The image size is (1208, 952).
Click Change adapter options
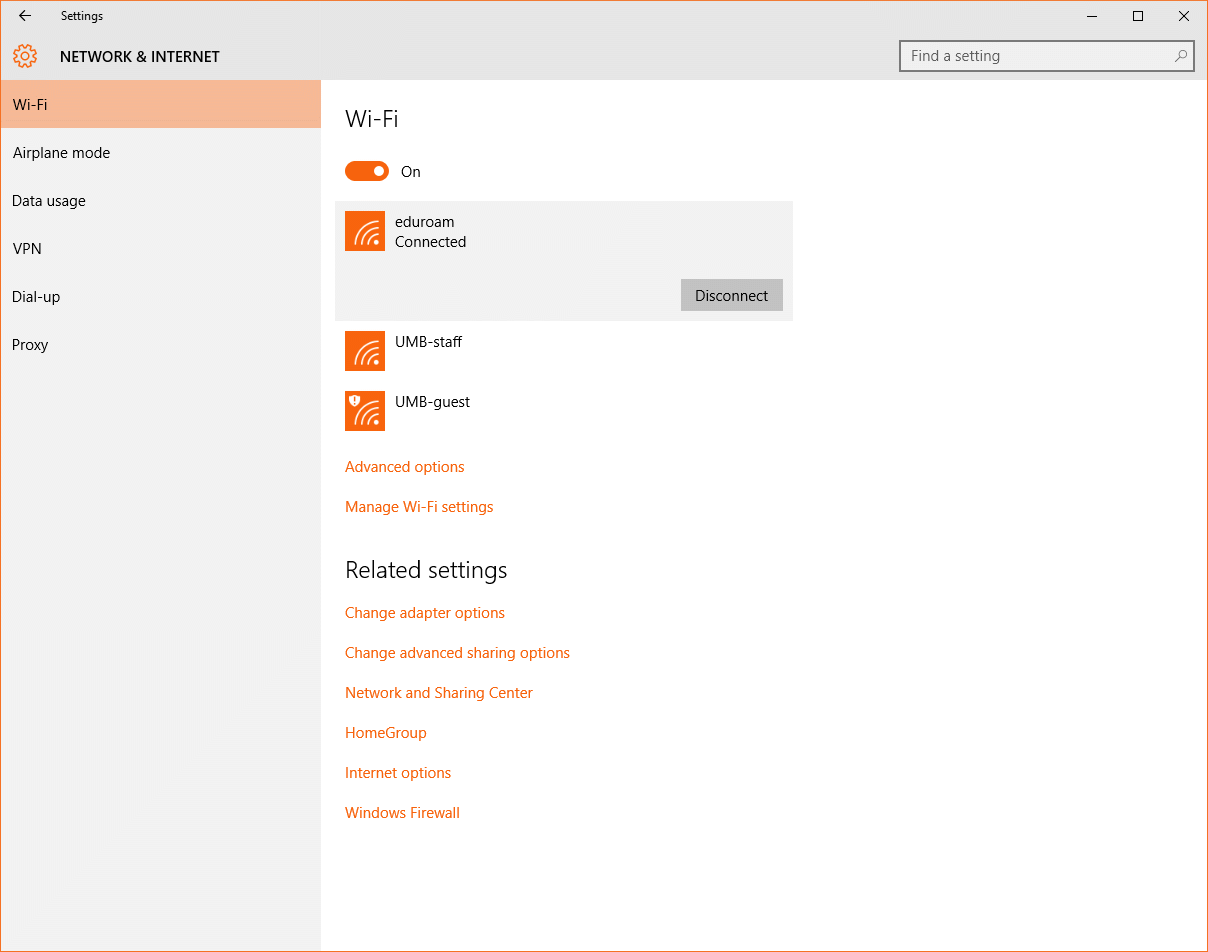pyautogui.click(x=425, y=613)
